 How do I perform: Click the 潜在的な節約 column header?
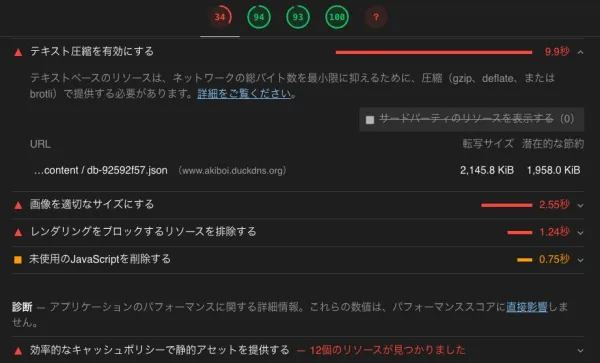(x=553, y=144)
